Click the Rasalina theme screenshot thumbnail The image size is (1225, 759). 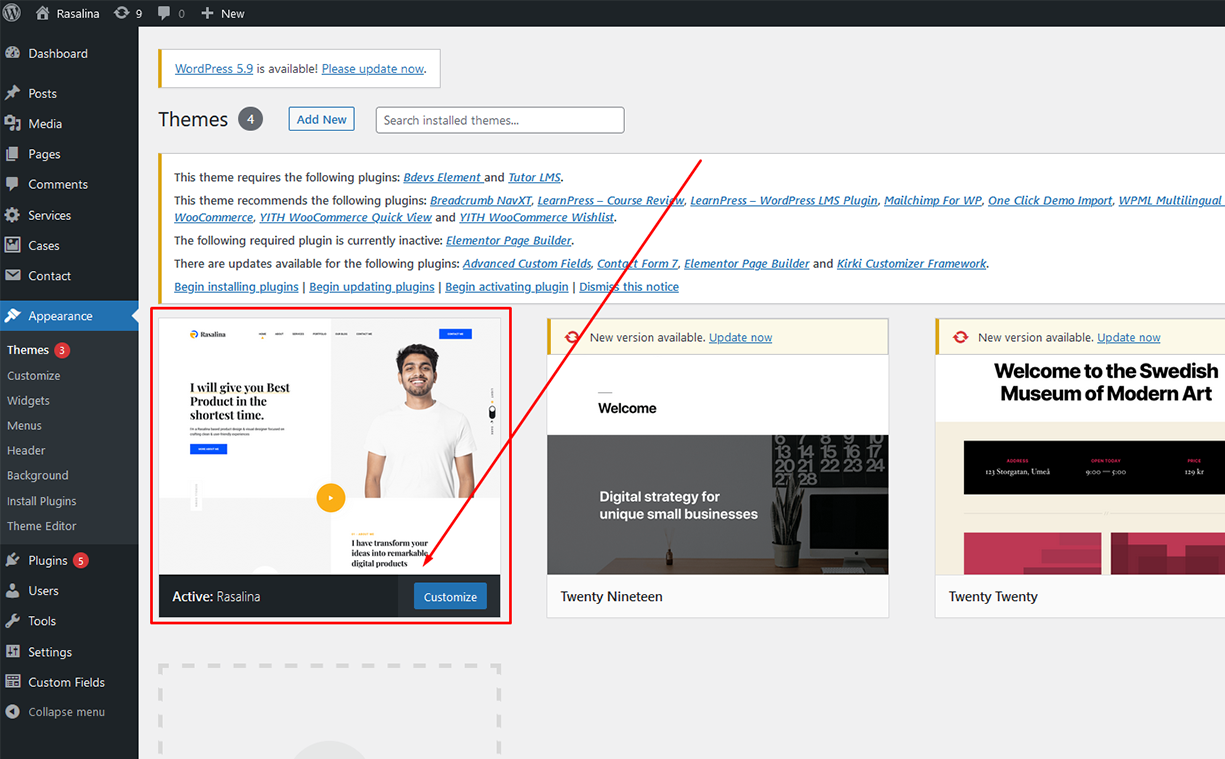(330, 447)
